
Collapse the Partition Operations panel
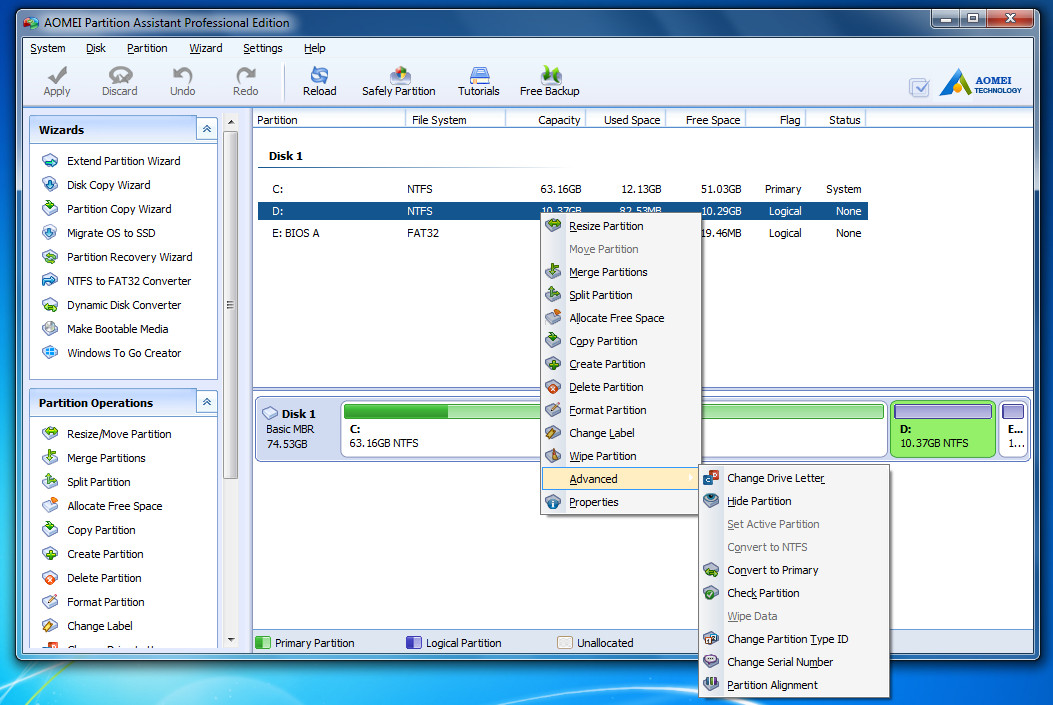click(x=207, y=402)
